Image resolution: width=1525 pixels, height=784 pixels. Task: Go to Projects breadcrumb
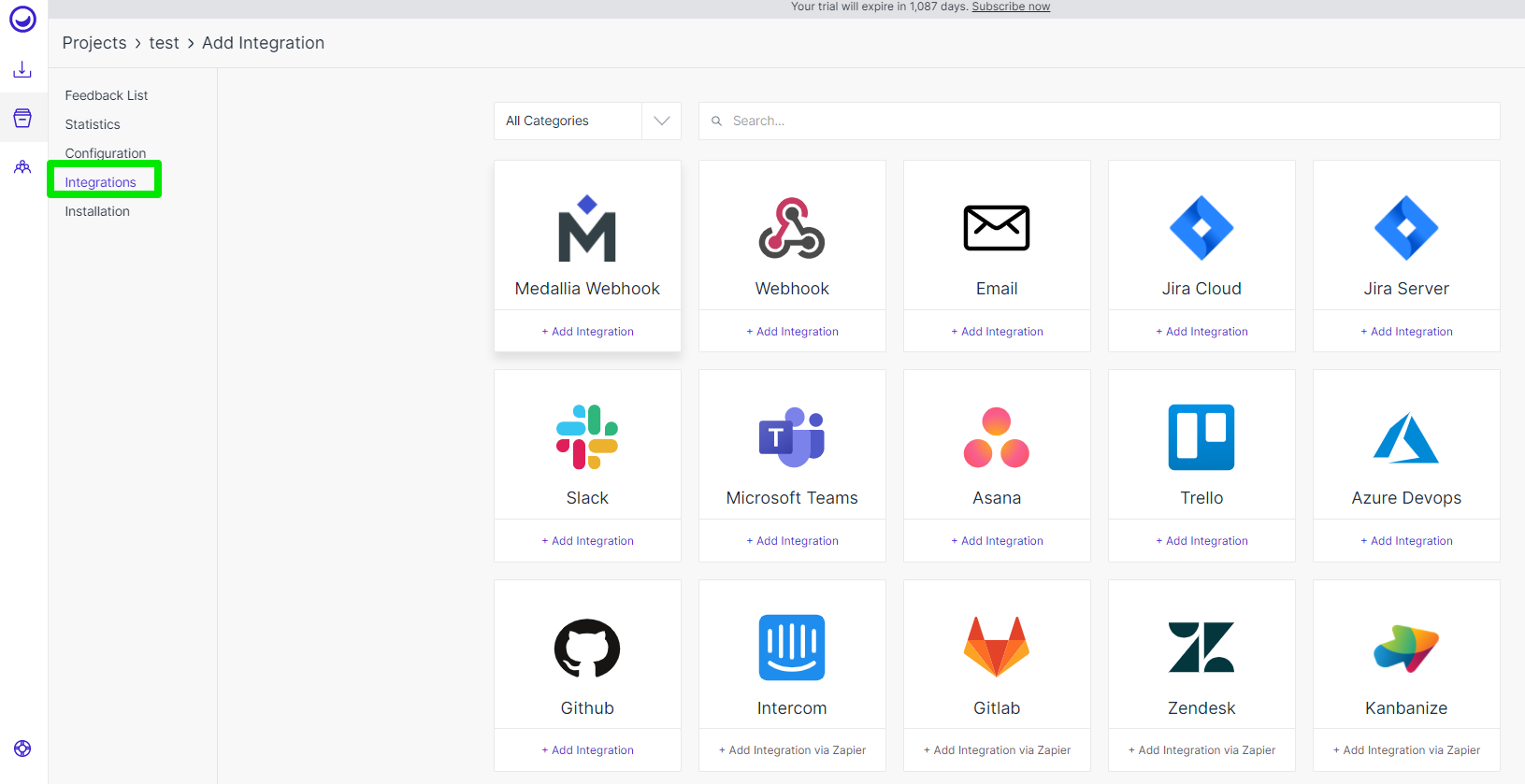pyautogui.click(x=94, y=43)
